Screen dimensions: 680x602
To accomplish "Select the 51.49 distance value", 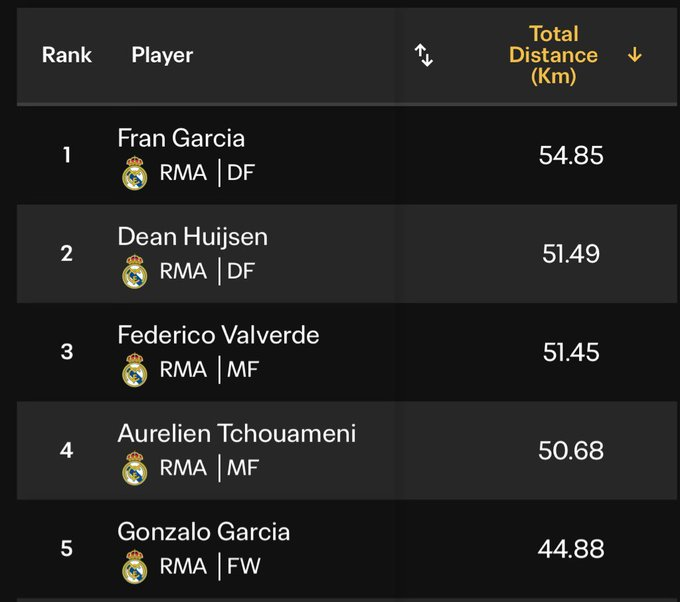I will tap(571, 254).
